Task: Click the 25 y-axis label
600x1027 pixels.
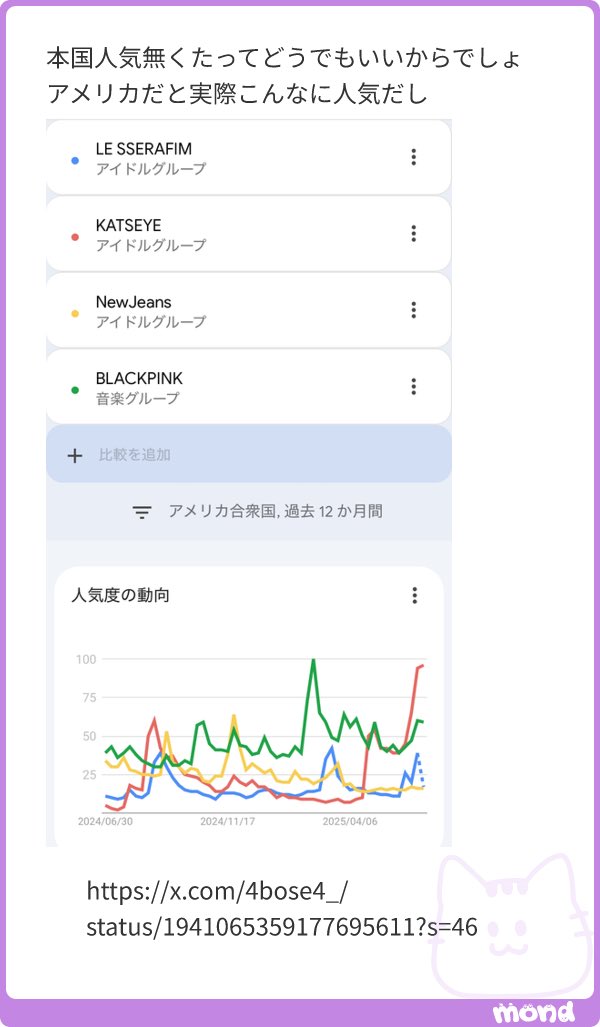Action: click(x=89, y=775)
